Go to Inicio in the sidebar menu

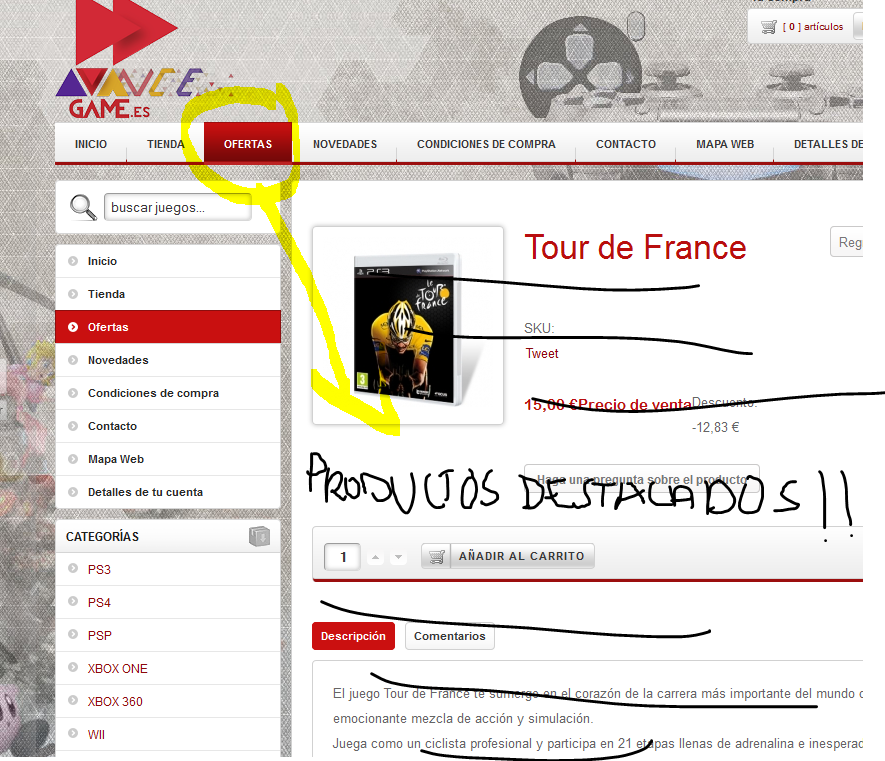(x=168, y=261)
